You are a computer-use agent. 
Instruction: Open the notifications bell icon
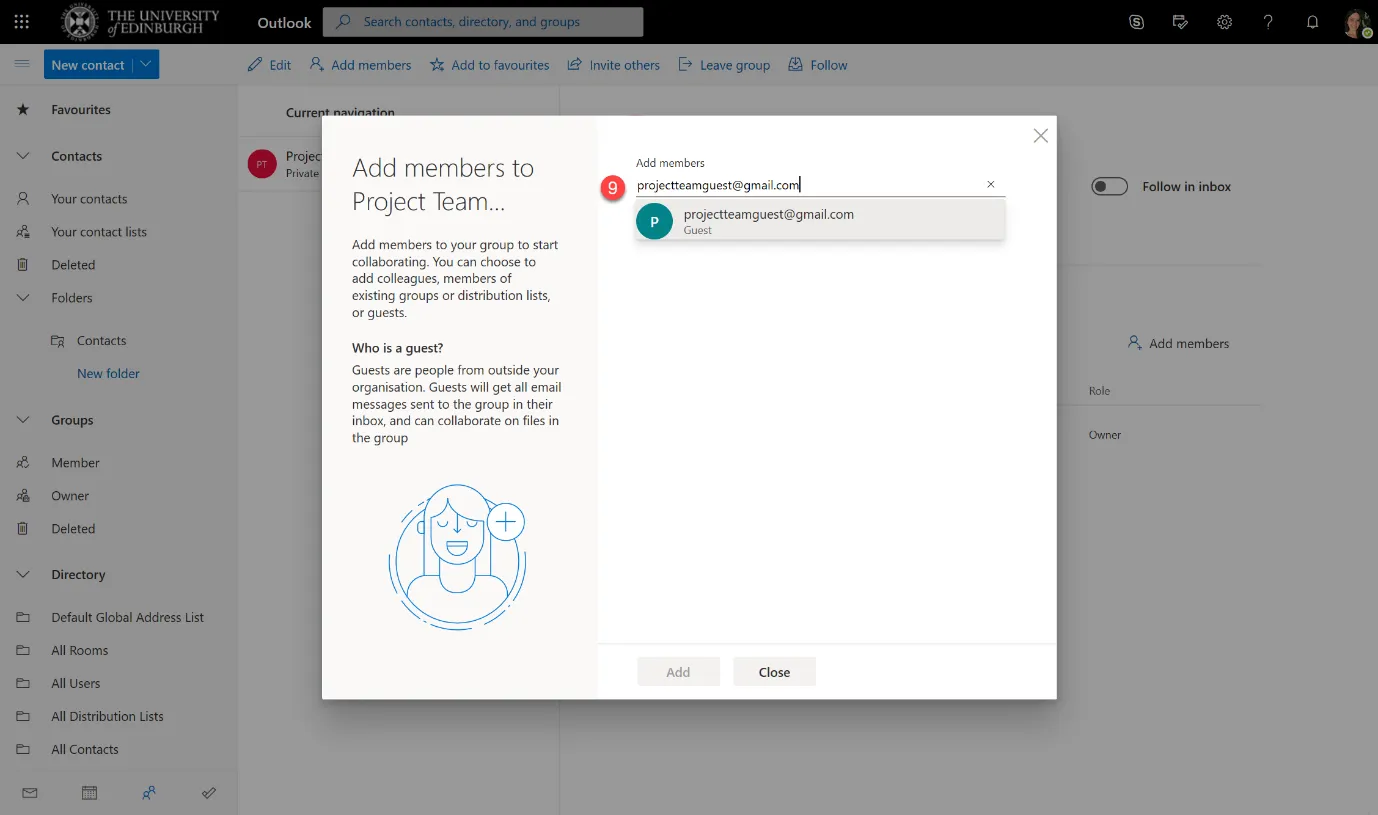click(x=1312, y=20)
